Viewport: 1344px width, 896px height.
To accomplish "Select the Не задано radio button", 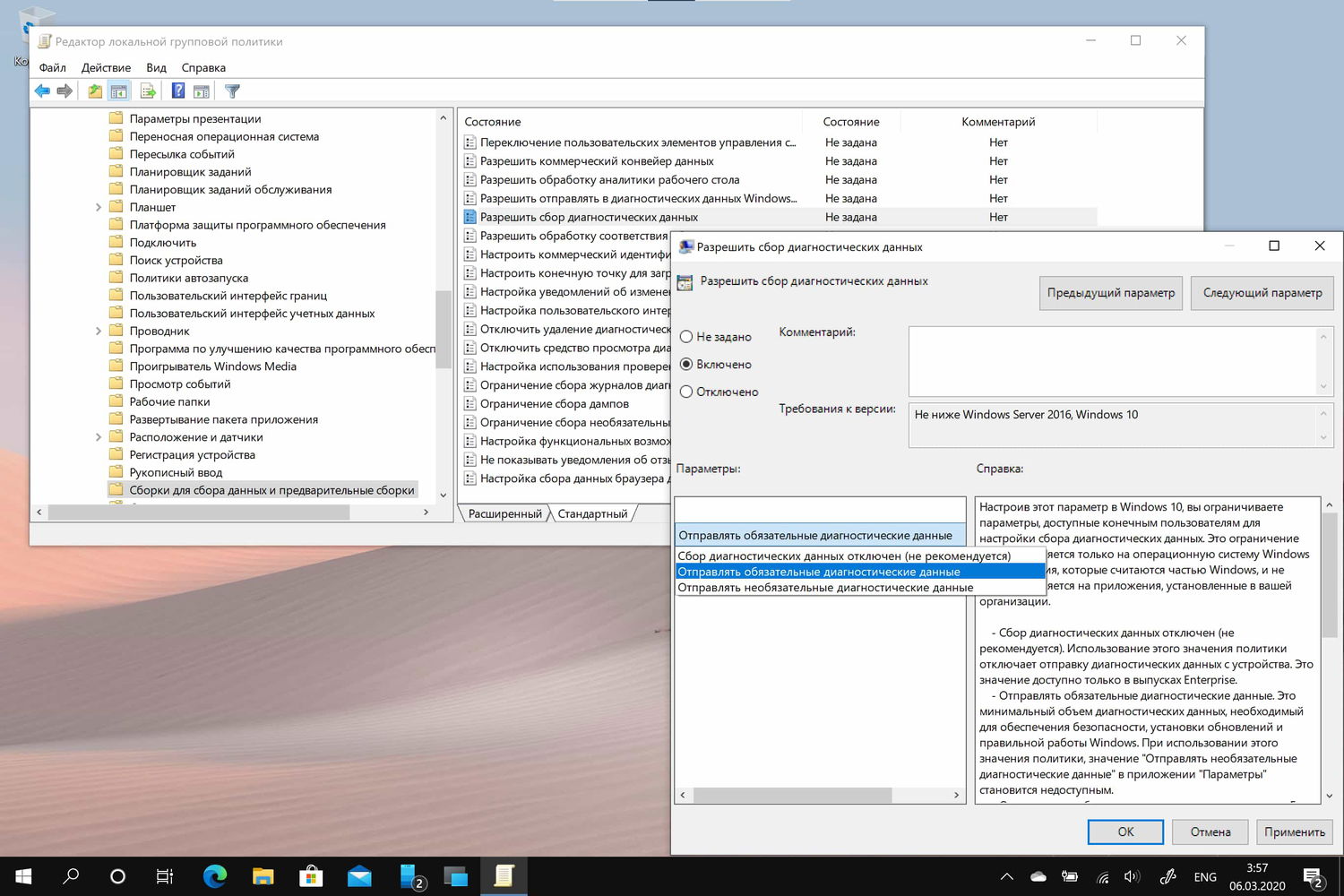I will coord(685,337).
